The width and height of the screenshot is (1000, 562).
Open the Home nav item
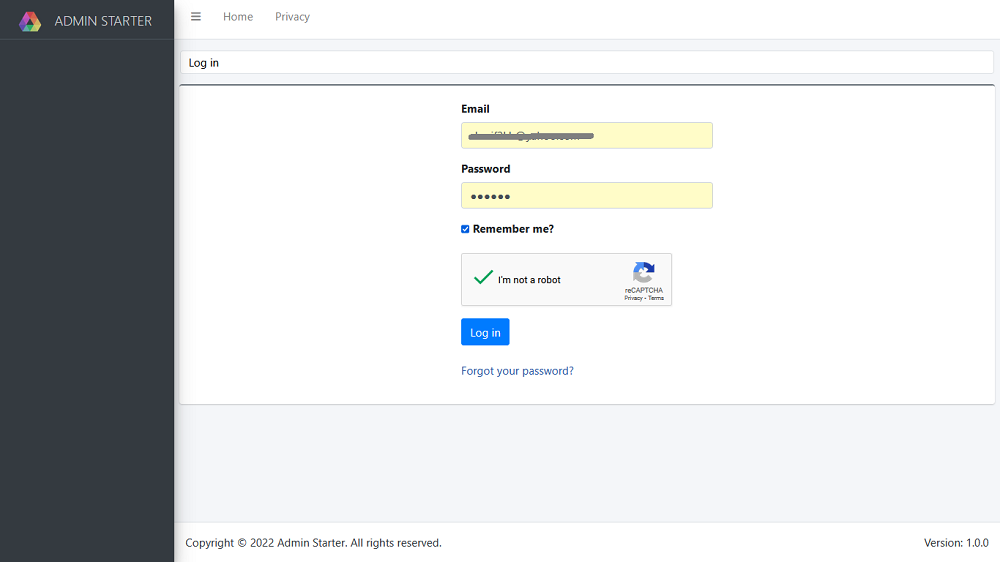[x=238, y=17]
